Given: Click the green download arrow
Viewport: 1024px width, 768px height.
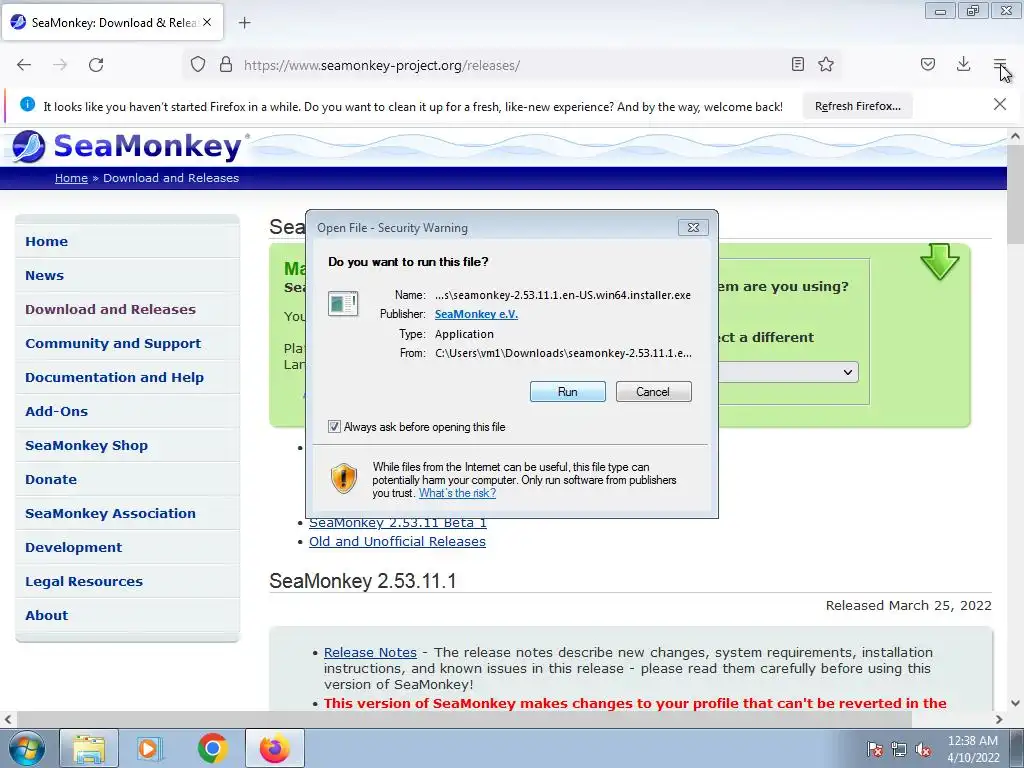Looking at the screenshot, I should click(x=939, y=261).
